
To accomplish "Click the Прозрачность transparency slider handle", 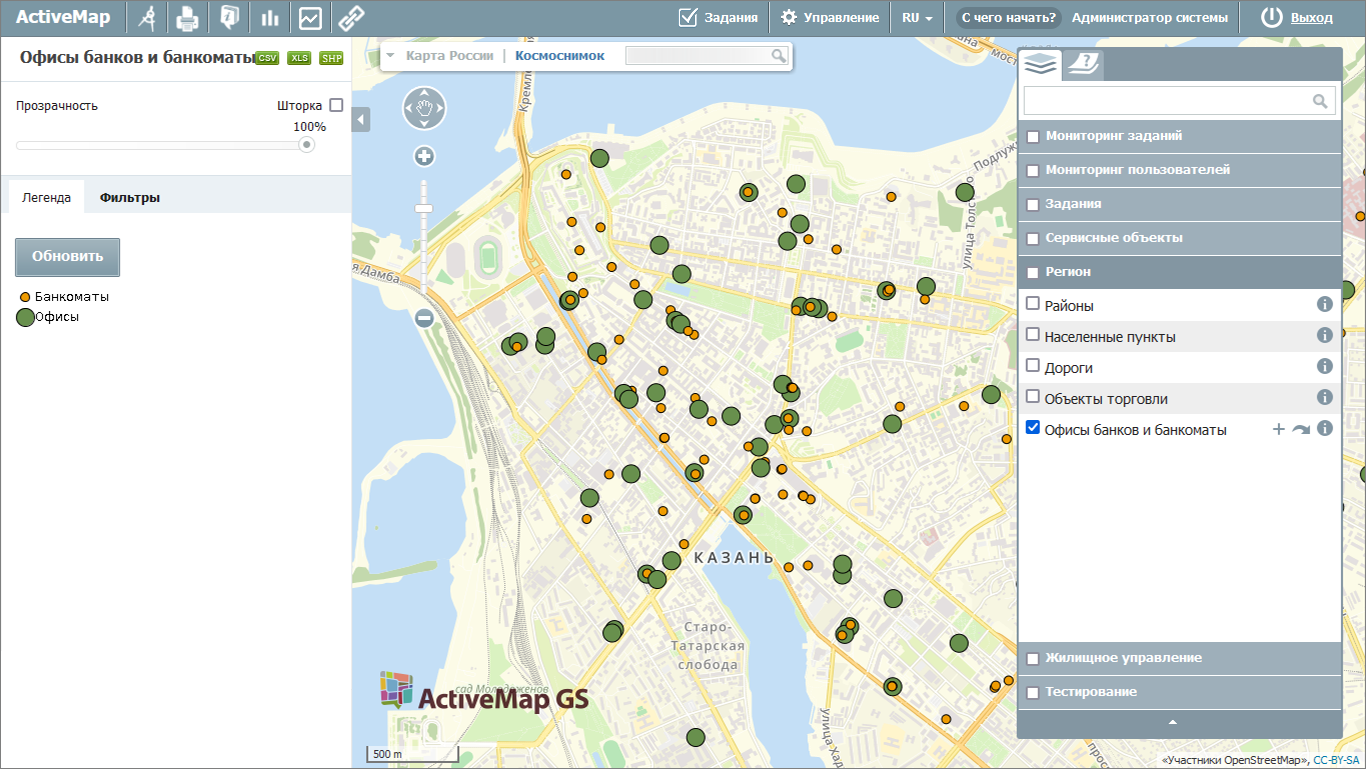I will coord(307,145).
